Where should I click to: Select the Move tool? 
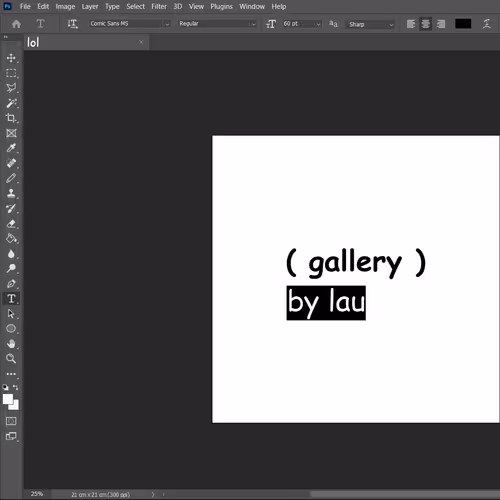11,58
